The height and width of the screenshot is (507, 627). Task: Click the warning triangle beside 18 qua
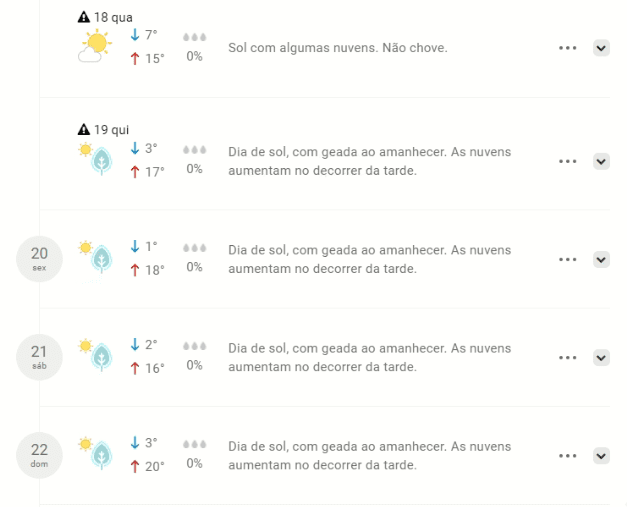click(x=84, y=17)
